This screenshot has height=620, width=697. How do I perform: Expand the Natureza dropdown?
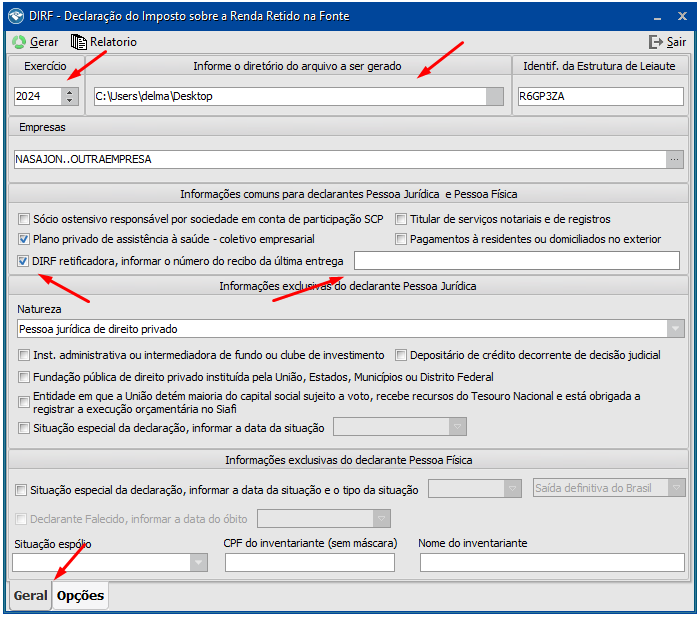675,329
